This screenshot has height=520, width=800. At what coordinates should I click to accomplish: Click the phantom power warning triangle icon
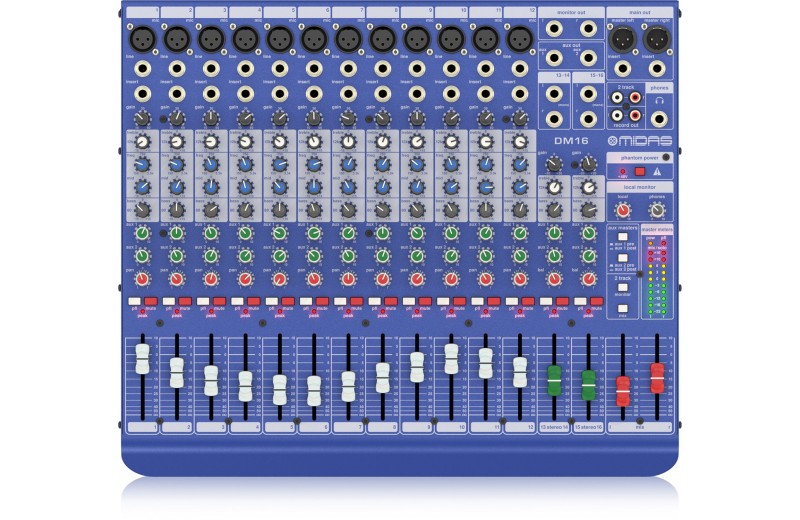click(x=657, y=172)
